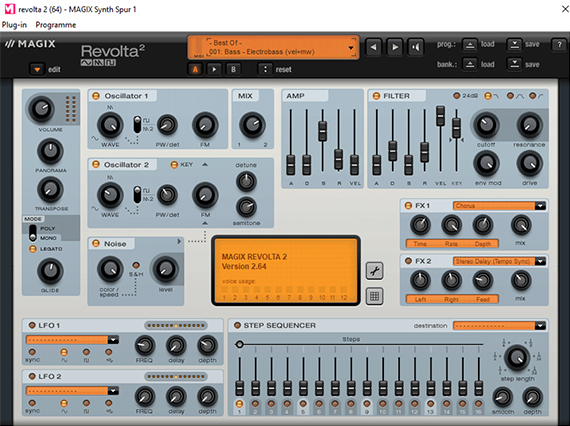The width and height of the screenshot is (570, 426).
Task: Click the step length knob
Action: [x=517, y=357]
